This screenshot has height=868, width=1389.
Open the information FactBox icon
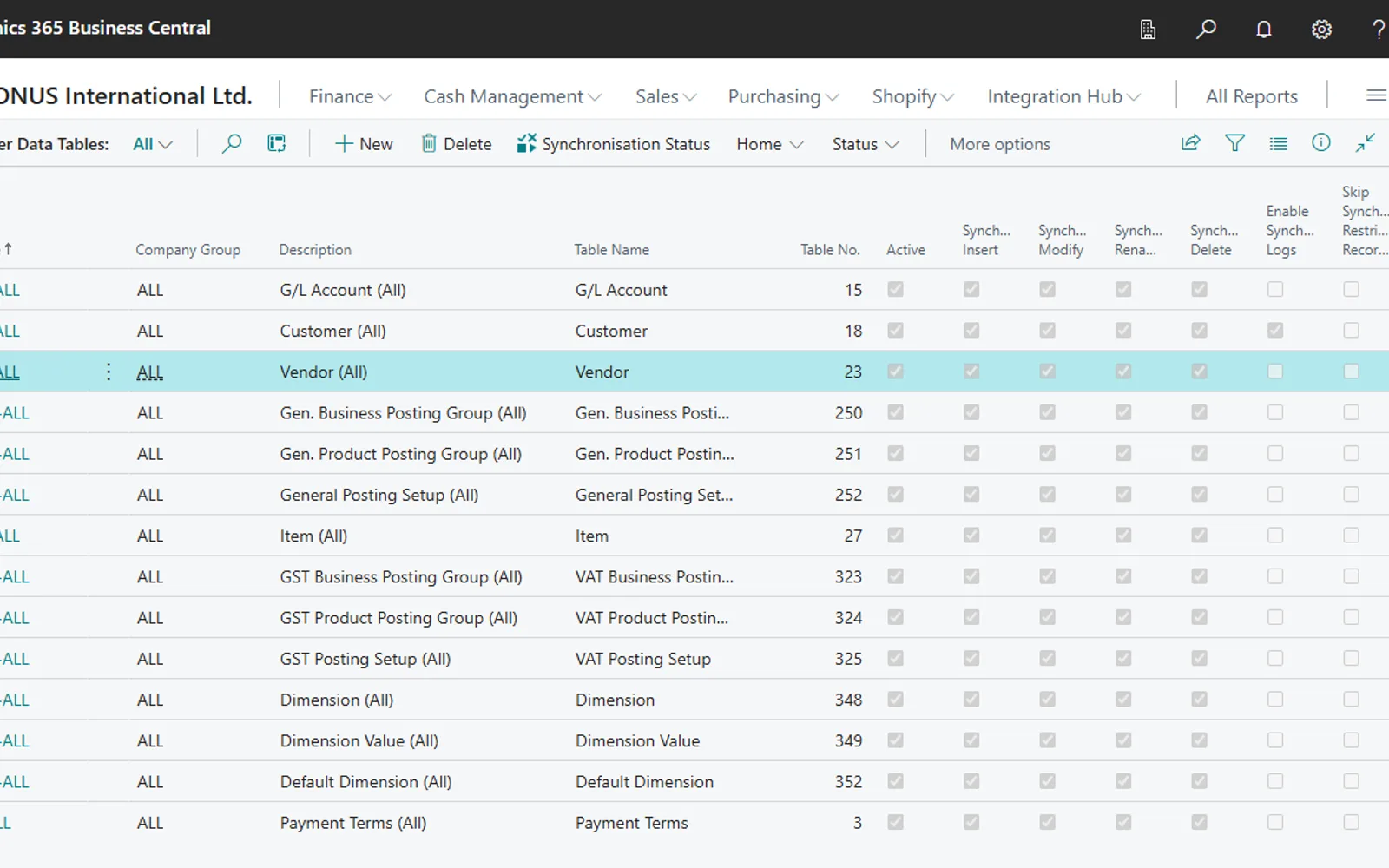coord(1321,142)
